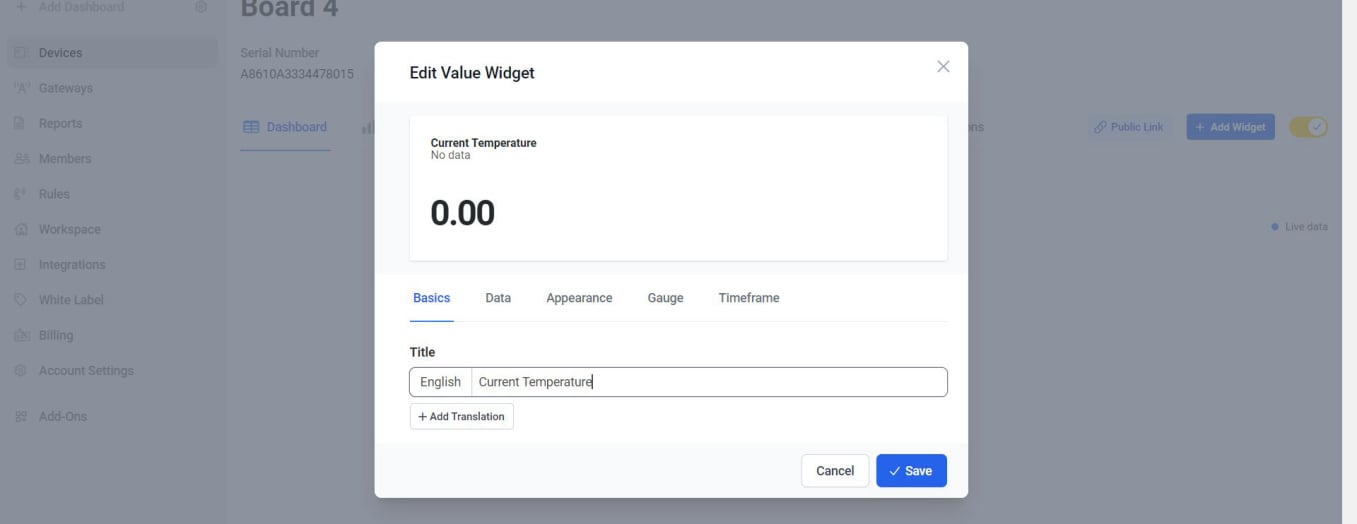1357x524 pixels.
Task: Cancel editing the widget
Action: pos(835,471)
